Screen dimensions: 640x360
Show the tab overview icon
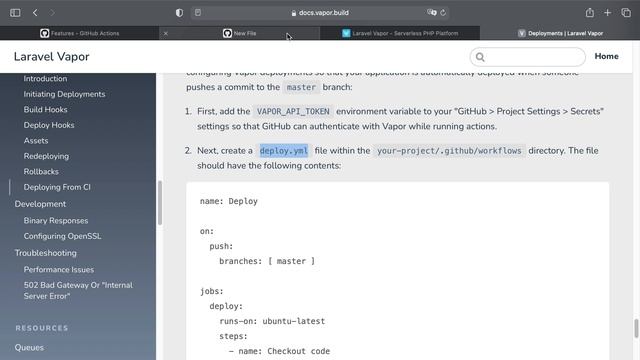coord(626,13)
